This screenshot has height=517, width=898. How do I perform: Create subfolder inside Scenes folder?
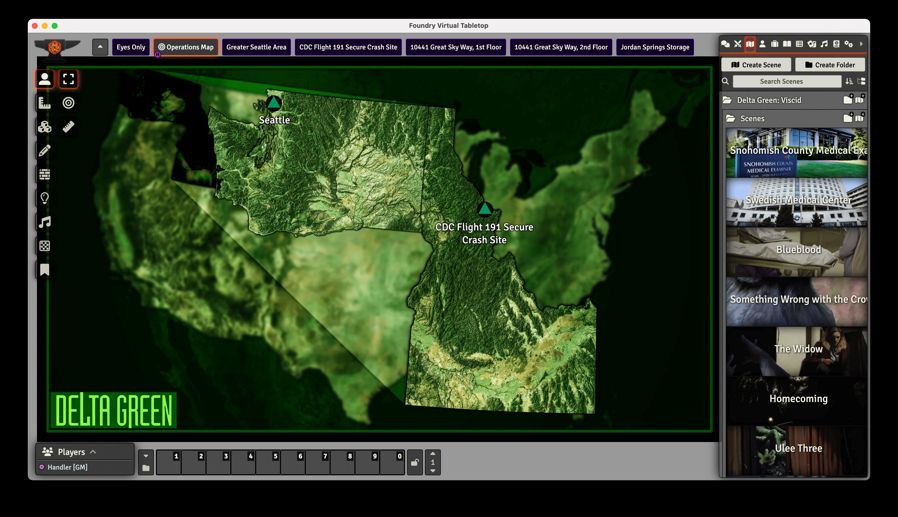(x=848, y=118)
